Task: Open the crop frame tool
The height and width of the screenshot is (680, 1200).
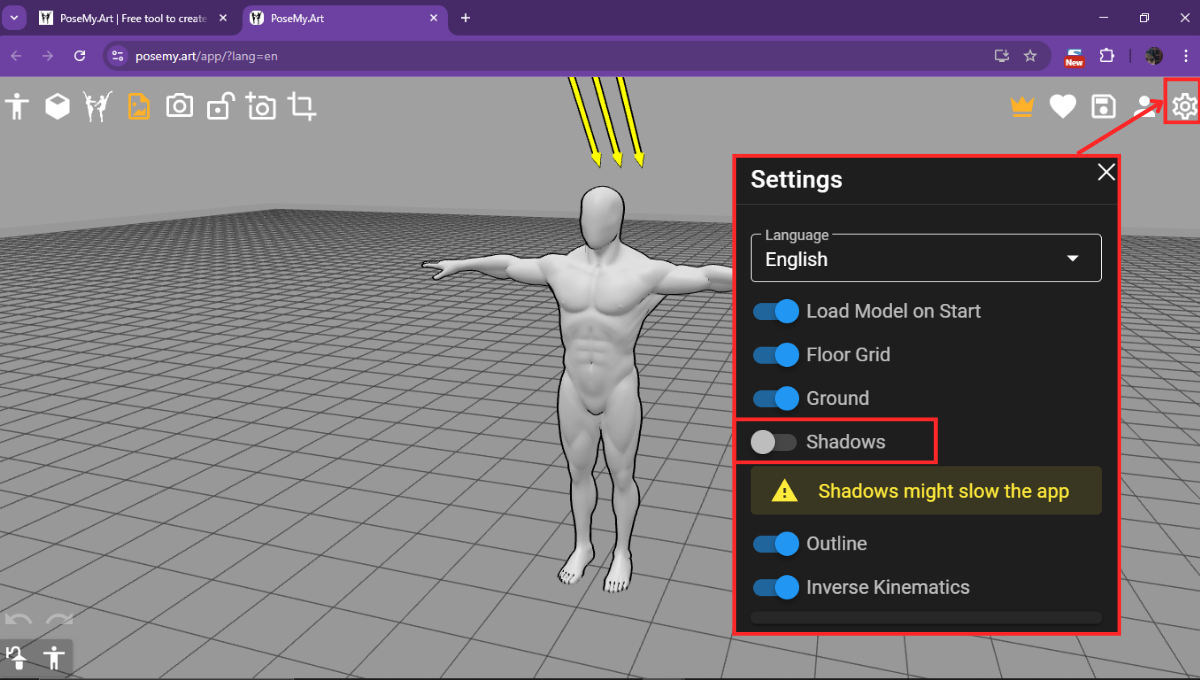Action: pyautogui.click(x=301, y=105)
